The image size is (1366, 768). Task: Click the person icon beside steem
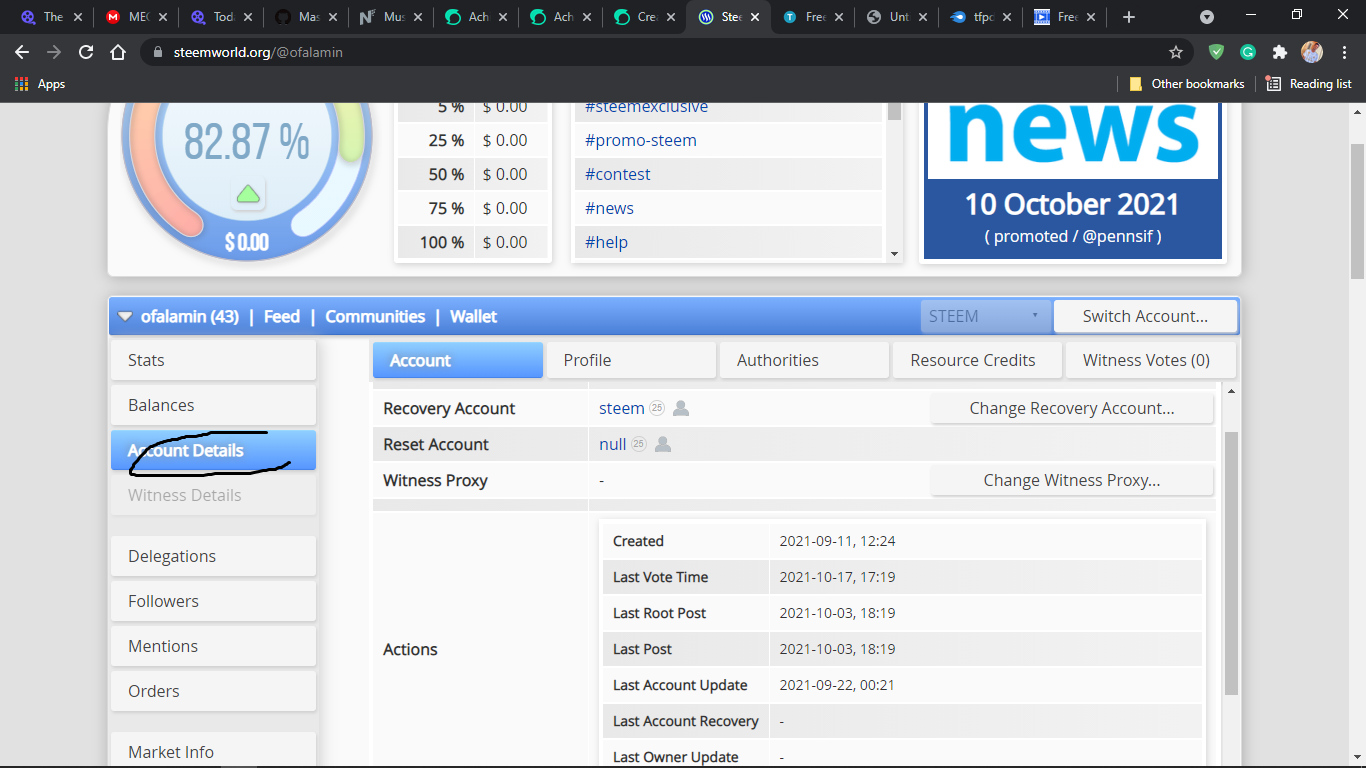click(x=681, y=408)
